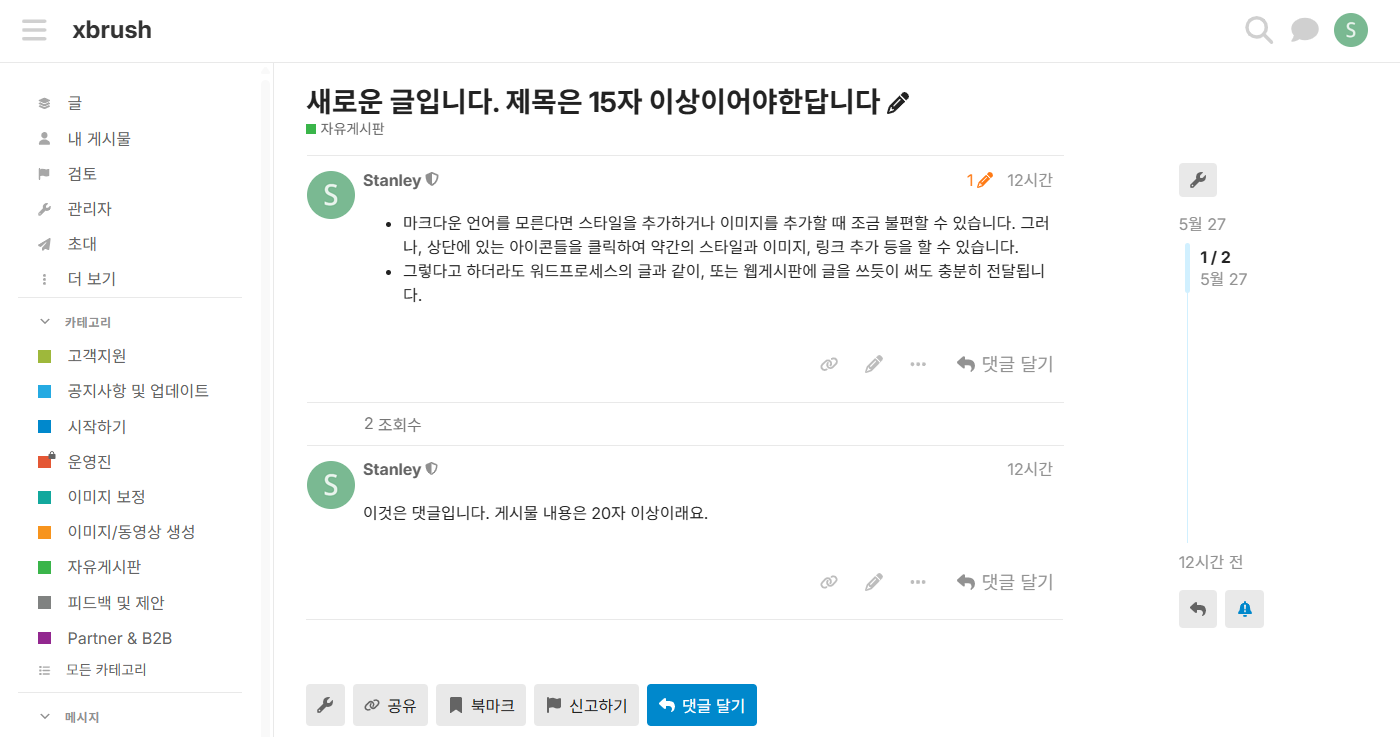Open the chat bubble icon in header
This screenshot has height=737, width=1400.
[x=1304, y=30]
